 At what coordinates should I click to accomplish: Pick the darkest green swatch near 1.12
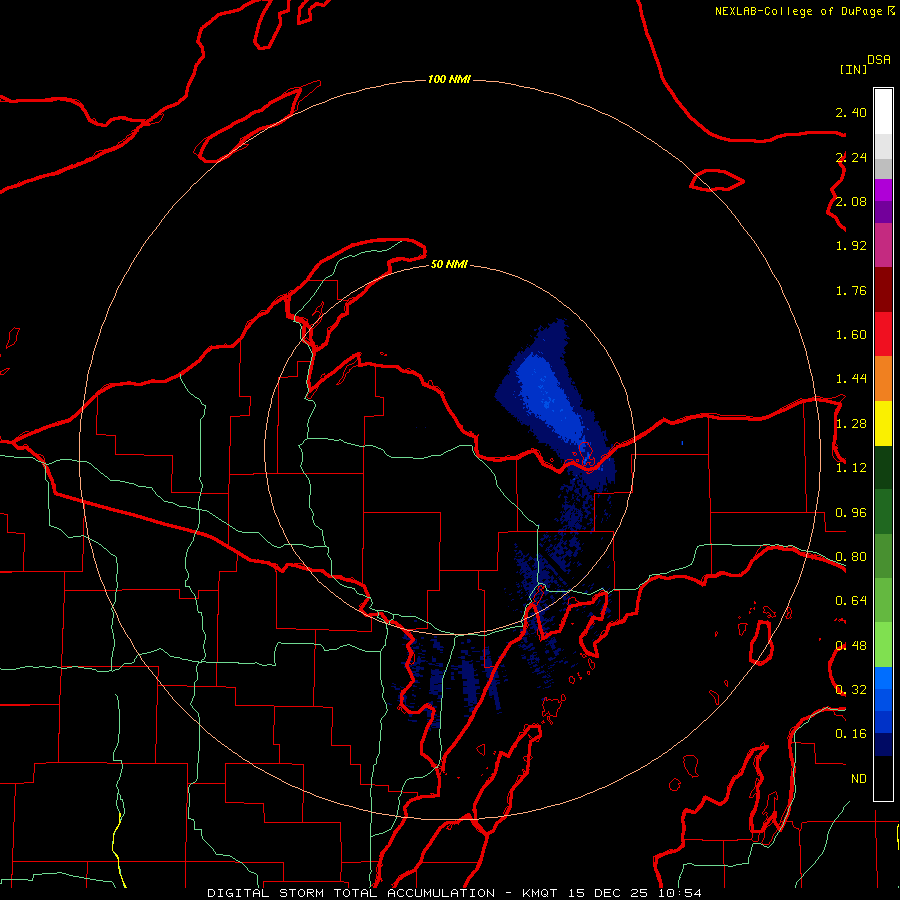[883, 468]
